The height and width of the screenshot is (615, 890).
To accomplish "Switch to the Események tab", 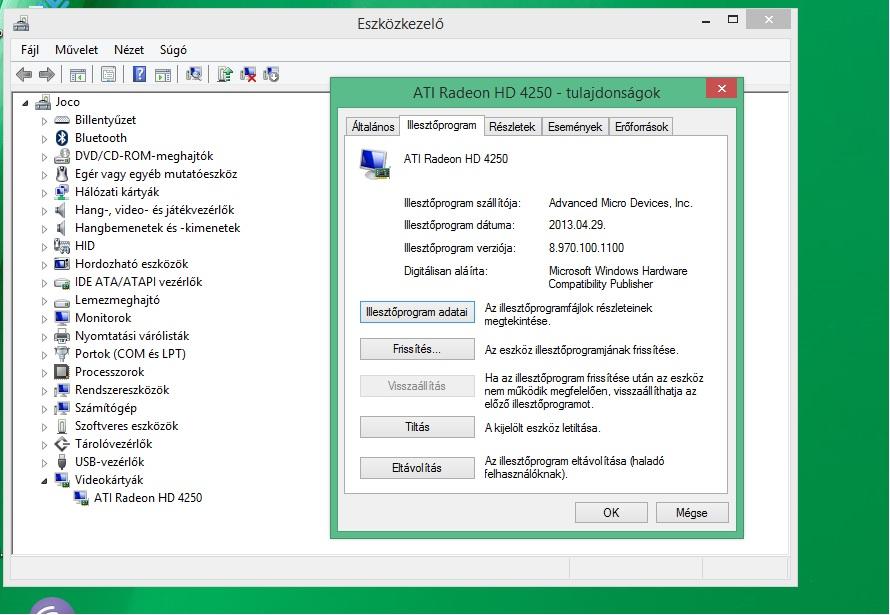I will 575,127.
